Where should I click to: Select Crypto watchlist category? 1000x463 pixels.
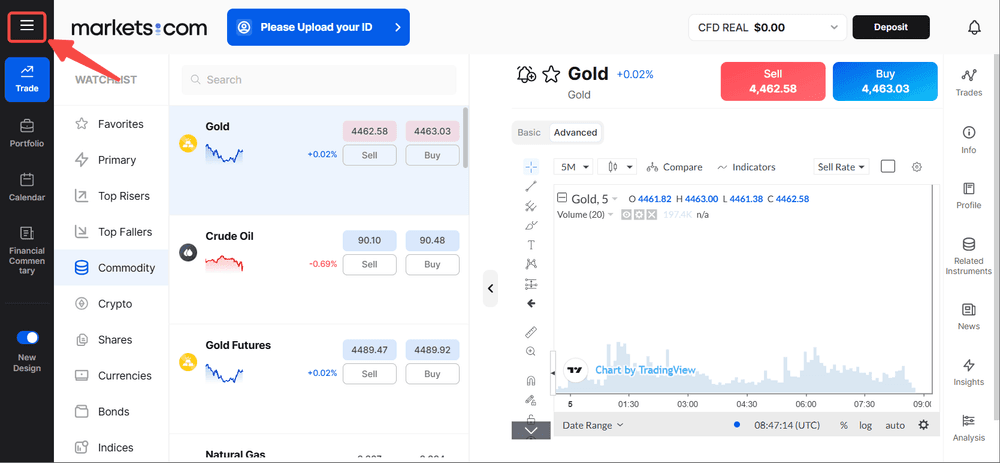[112, 304]
